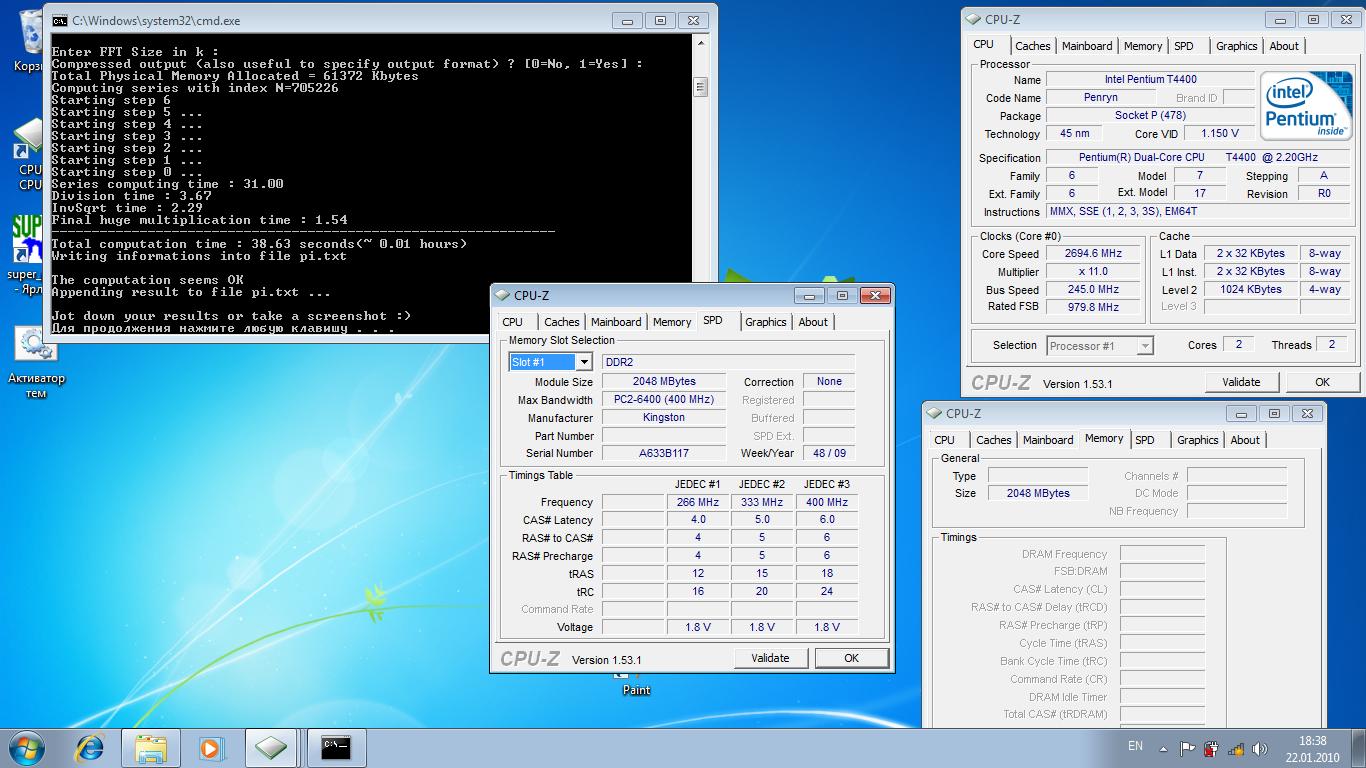Click the Size value in the Memory CPU-Z window
Image resolution: width=1366 pixels, height=768 pixels.
click(1038, 494)
